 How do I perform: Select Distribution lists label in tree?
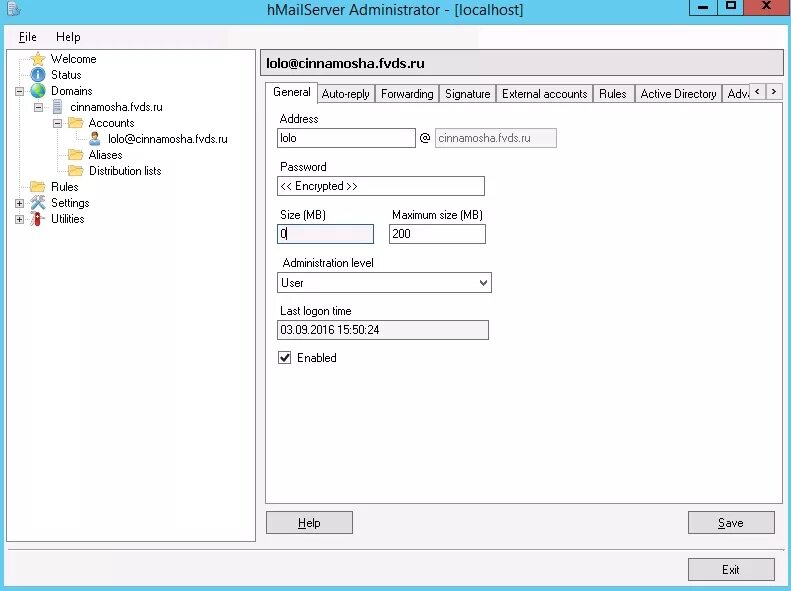click(125, 171)
